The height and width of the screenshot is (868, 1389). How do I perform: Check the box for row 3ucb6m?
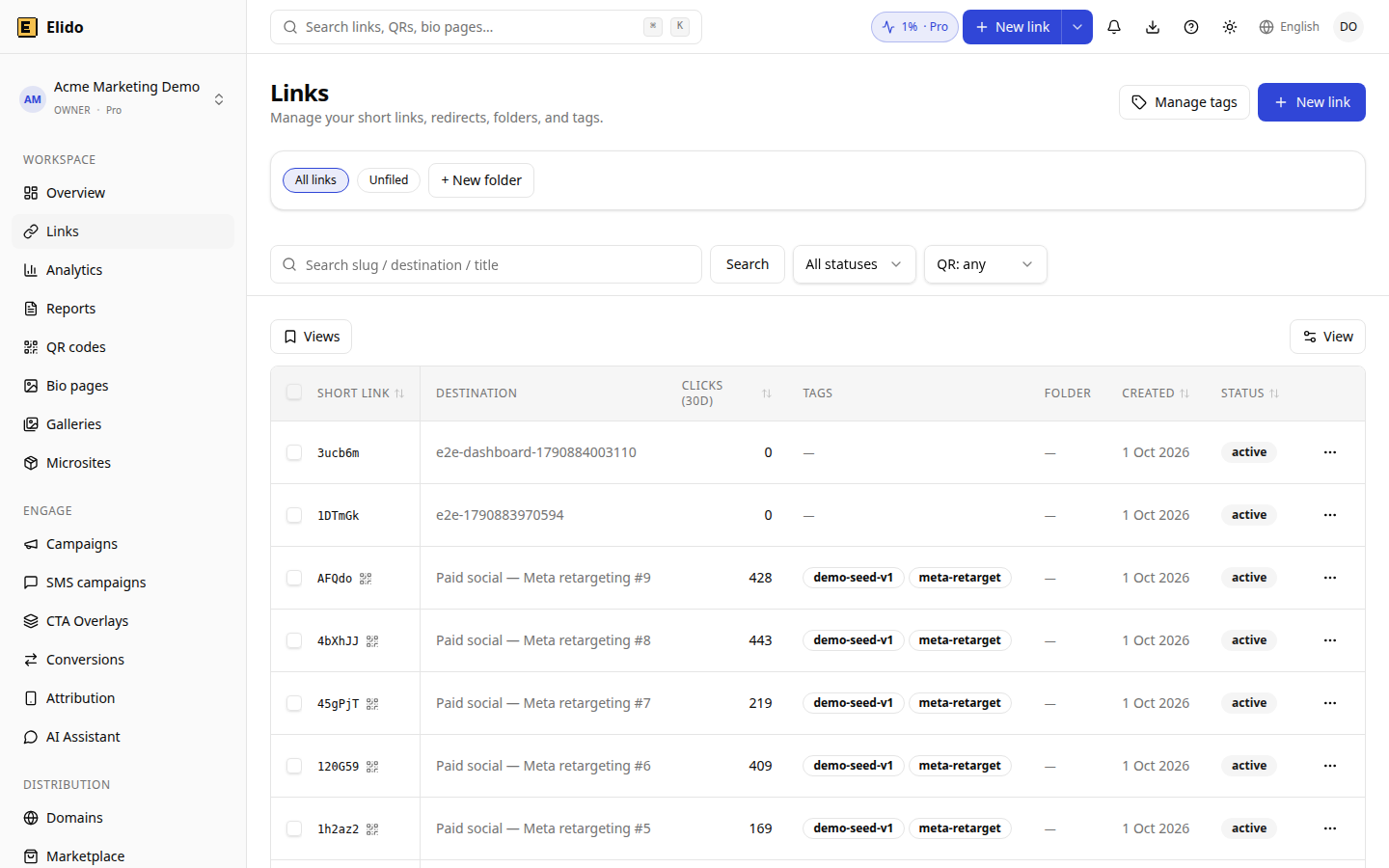294,452
